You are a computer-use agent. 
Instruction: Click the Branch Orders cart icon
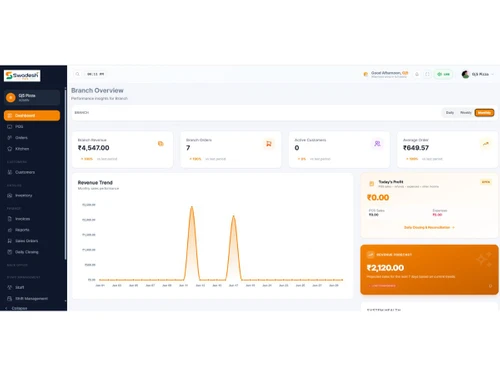tap(269, 144)
